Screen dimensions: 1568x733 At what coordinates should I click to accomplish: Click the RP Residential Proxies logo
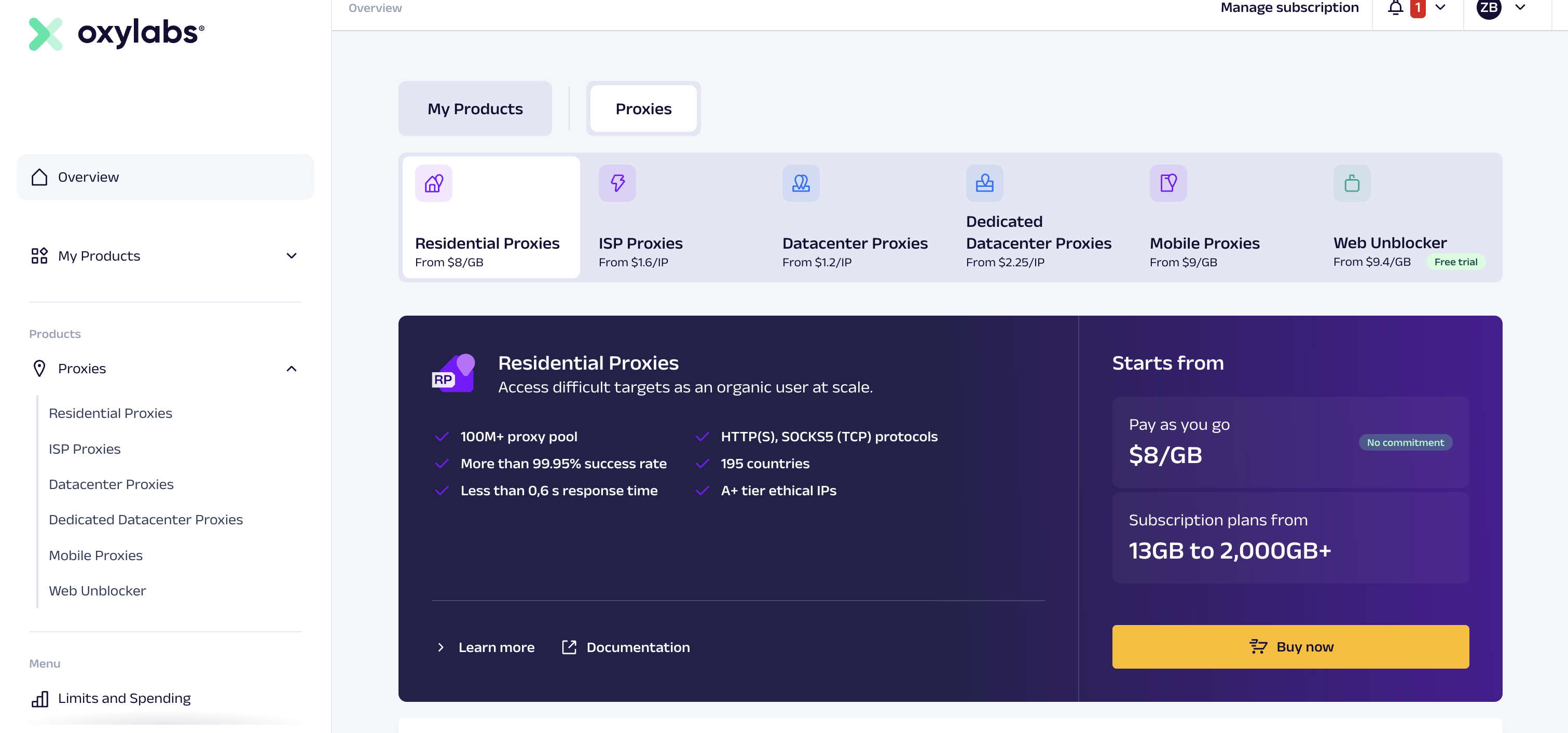453,373
